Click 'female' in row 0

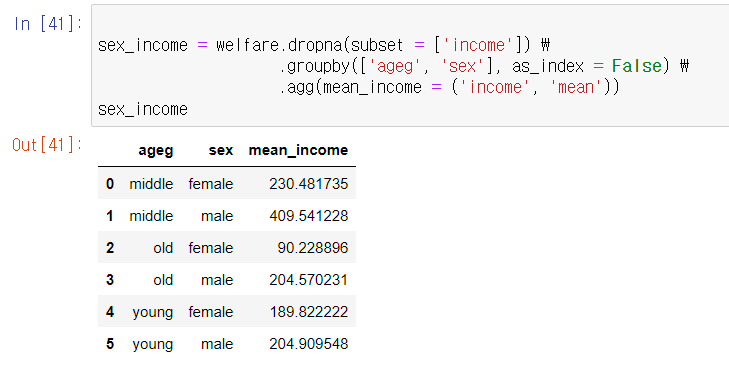coord(211,184)
